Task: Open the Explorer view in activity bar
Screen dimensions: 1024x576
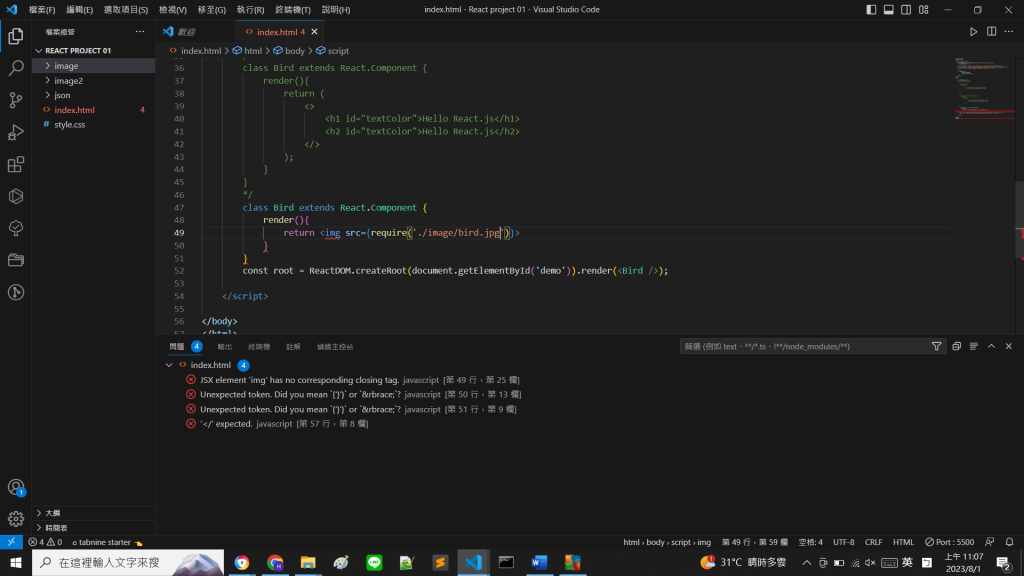Action: 16,36
